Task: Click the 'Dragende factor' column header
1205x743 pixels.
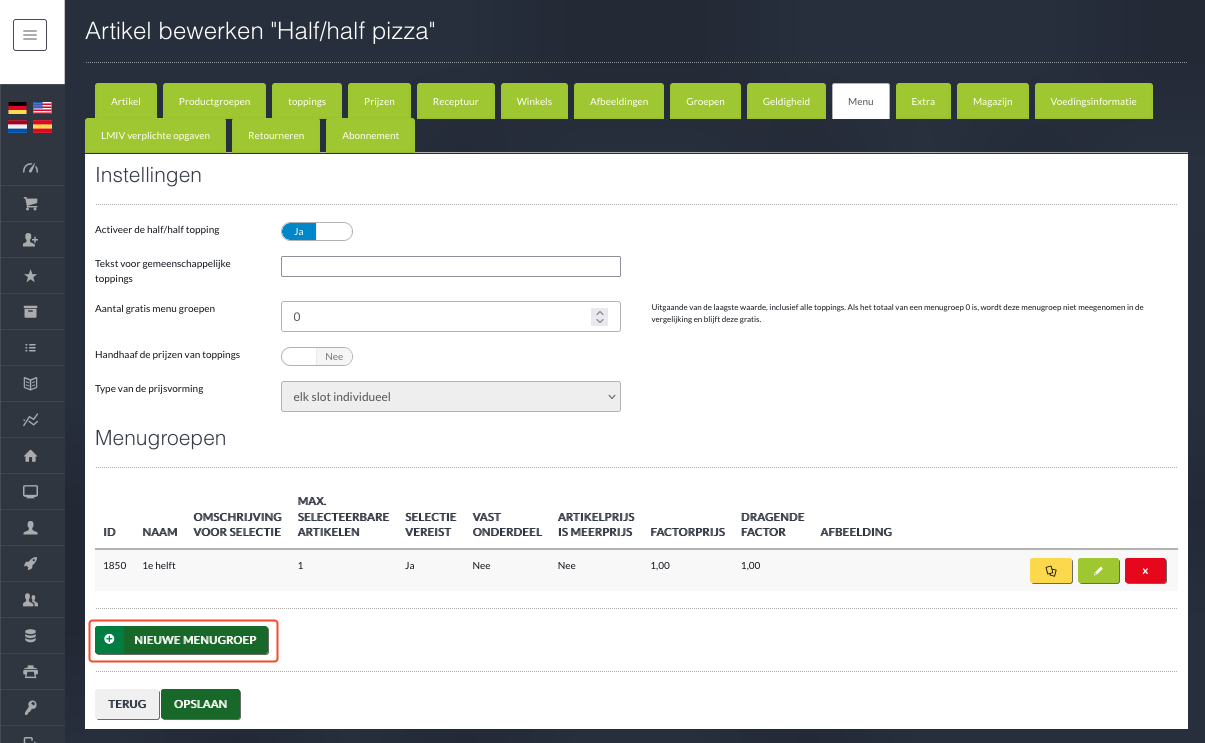Action: pos(773,524)
